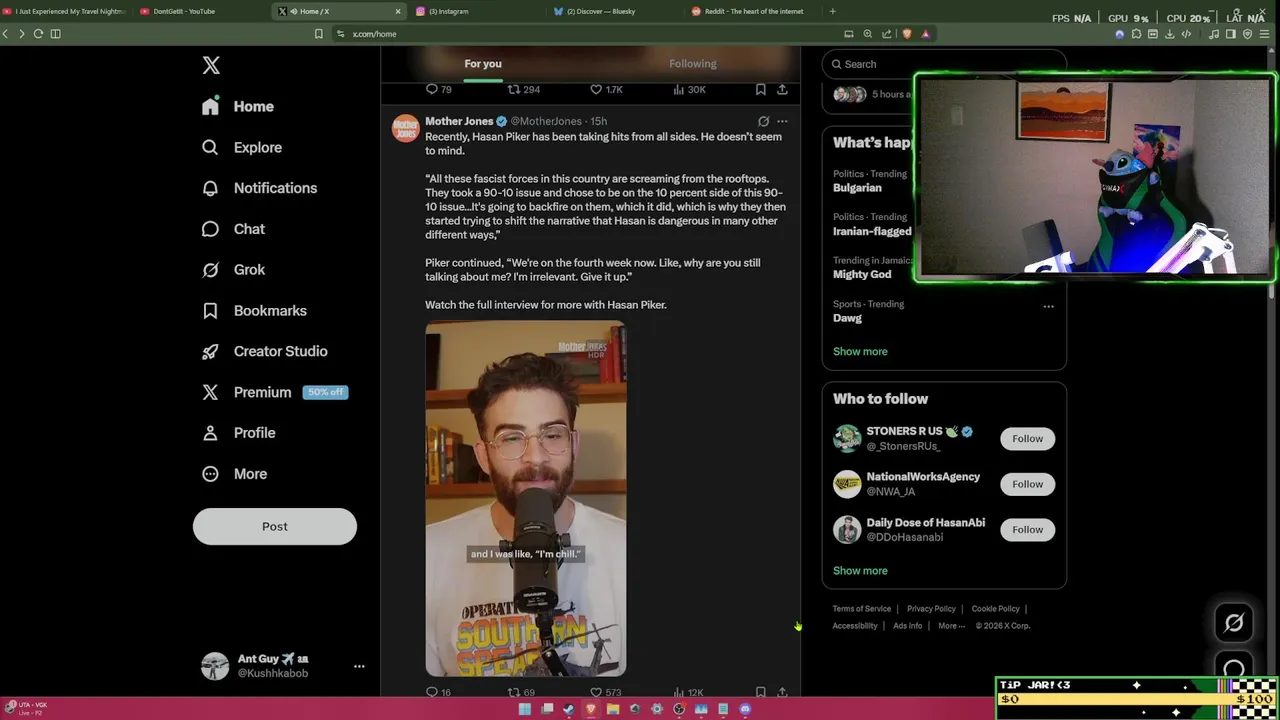Switch to the For you tab
The height and width of the screenshot is (720, 1280).
click(x=483, y=64)
